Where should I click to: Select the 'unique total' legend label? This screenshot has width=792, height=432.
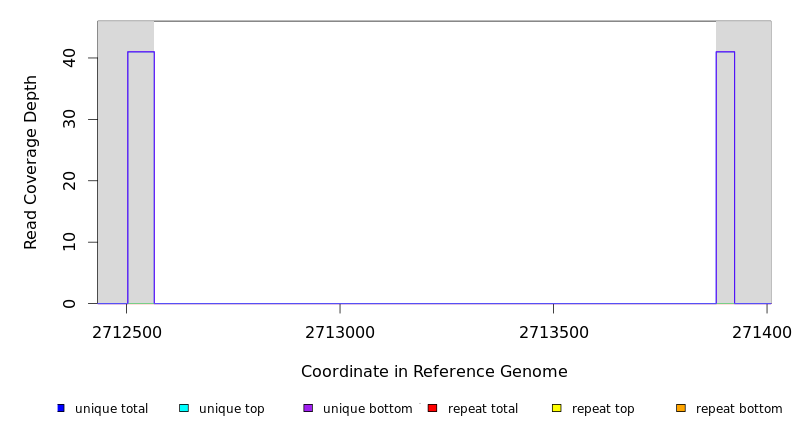111,409
